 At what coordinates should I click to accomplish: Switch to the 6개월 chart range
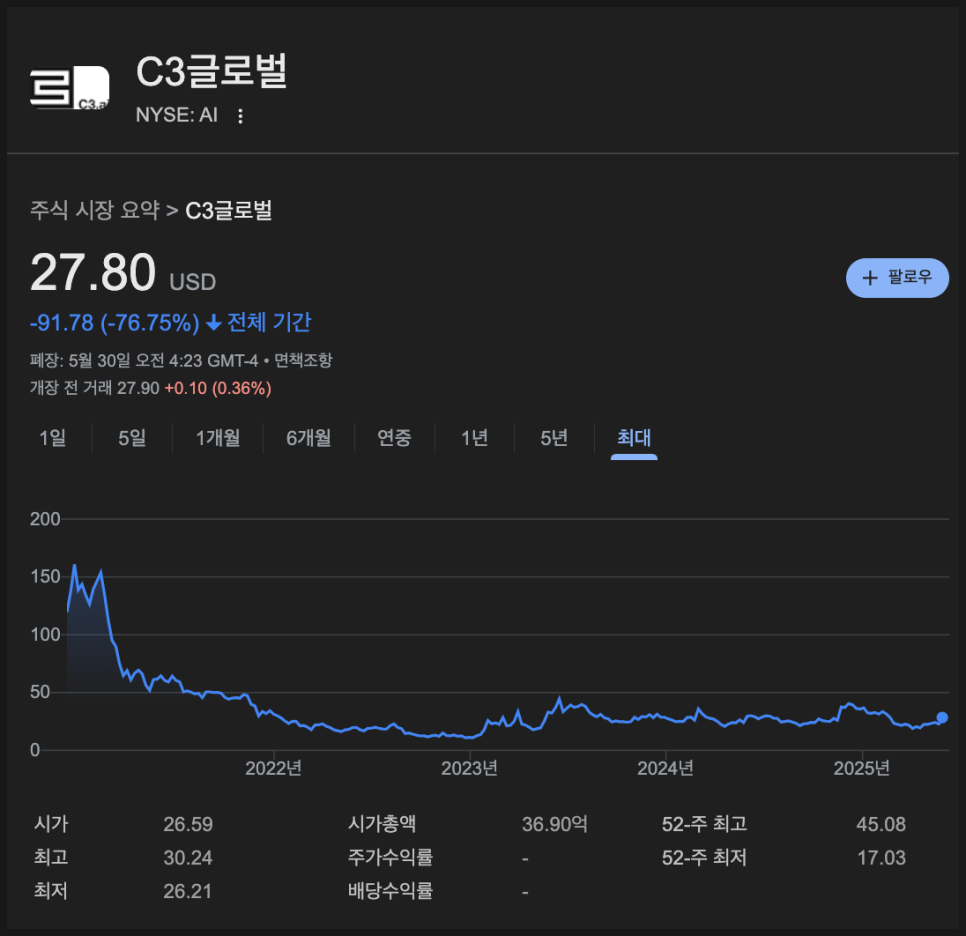[309, 438]
